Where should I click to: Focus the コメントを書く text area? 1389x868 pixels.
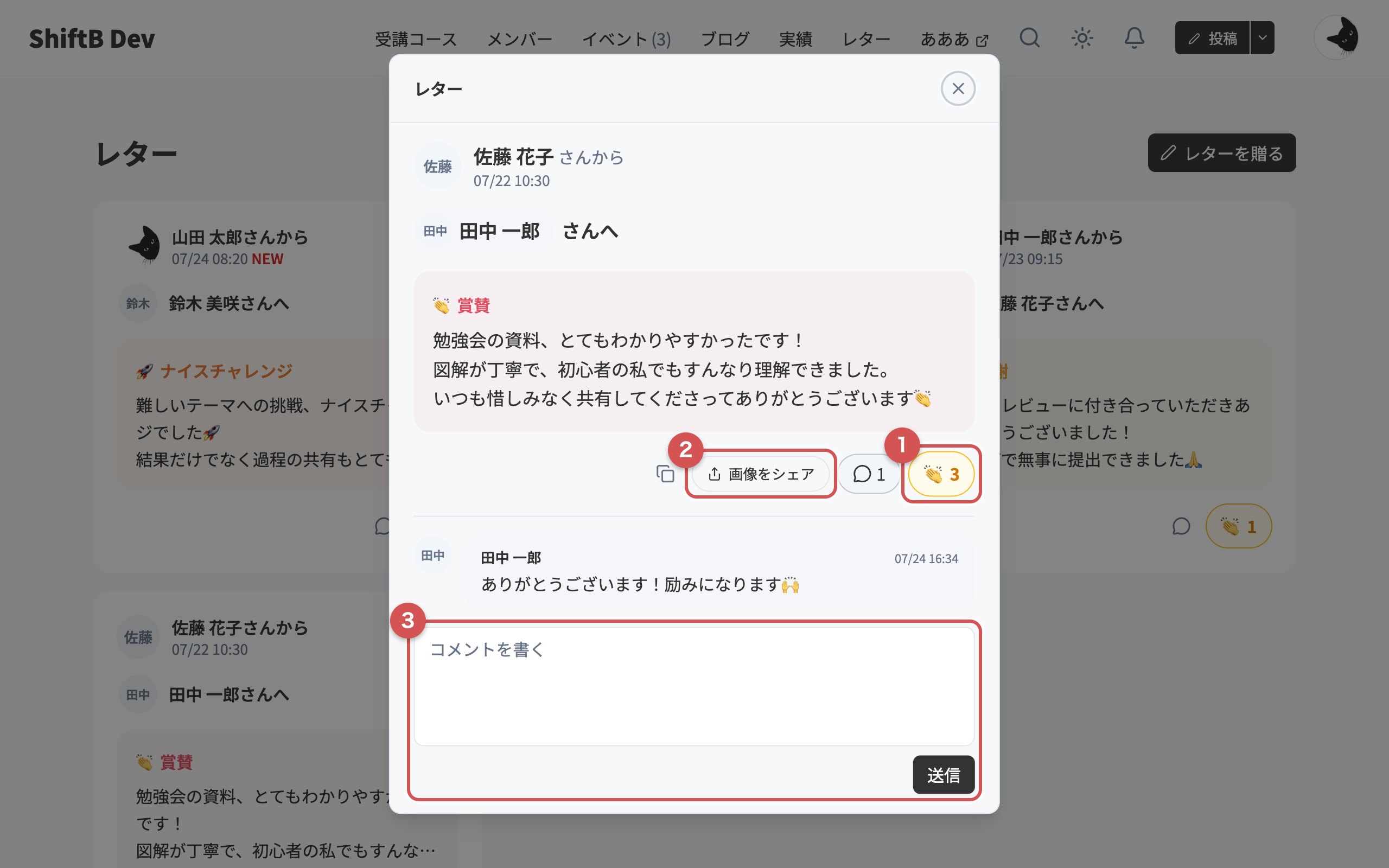pos(694,686)
